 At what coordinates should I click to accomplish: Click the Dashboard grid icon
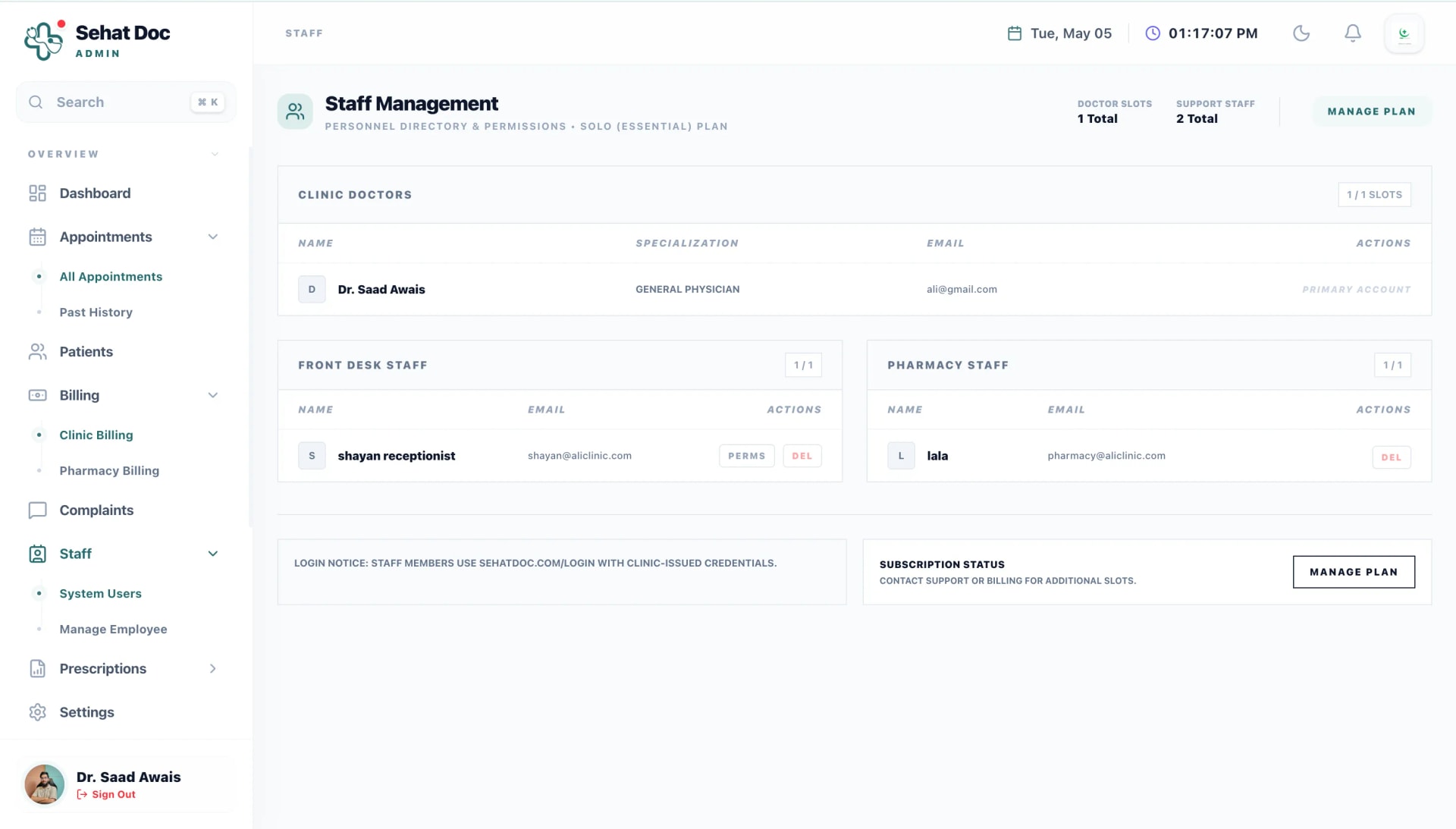pyautogui.click(x=37, y=193)
